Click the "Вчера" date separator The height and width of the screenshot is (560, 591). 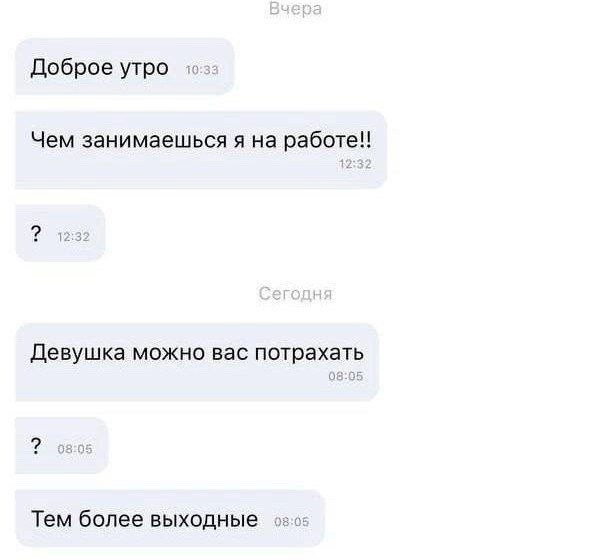[x=295, y=9]
